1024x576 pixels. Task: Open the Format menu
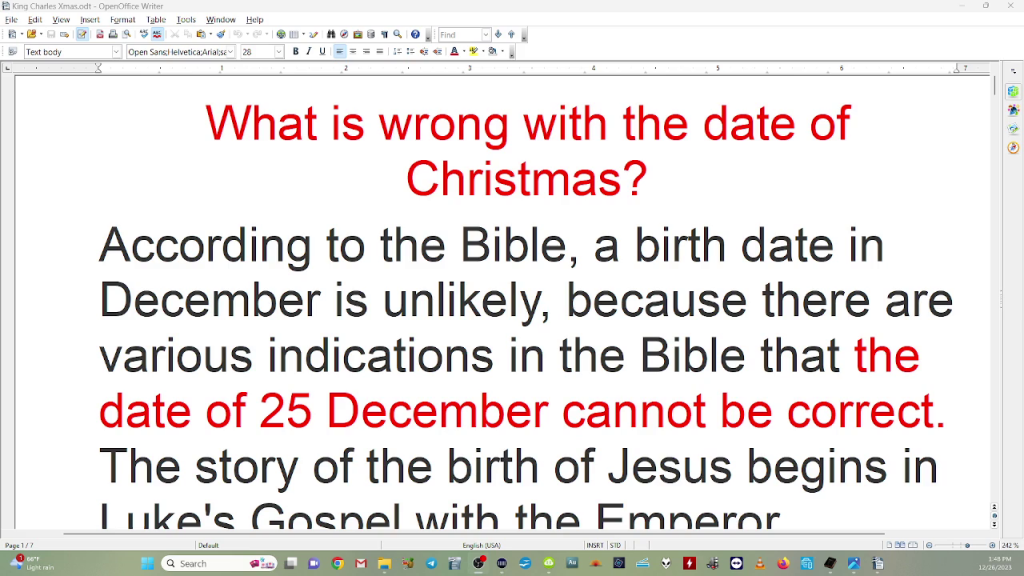[123, 20]
